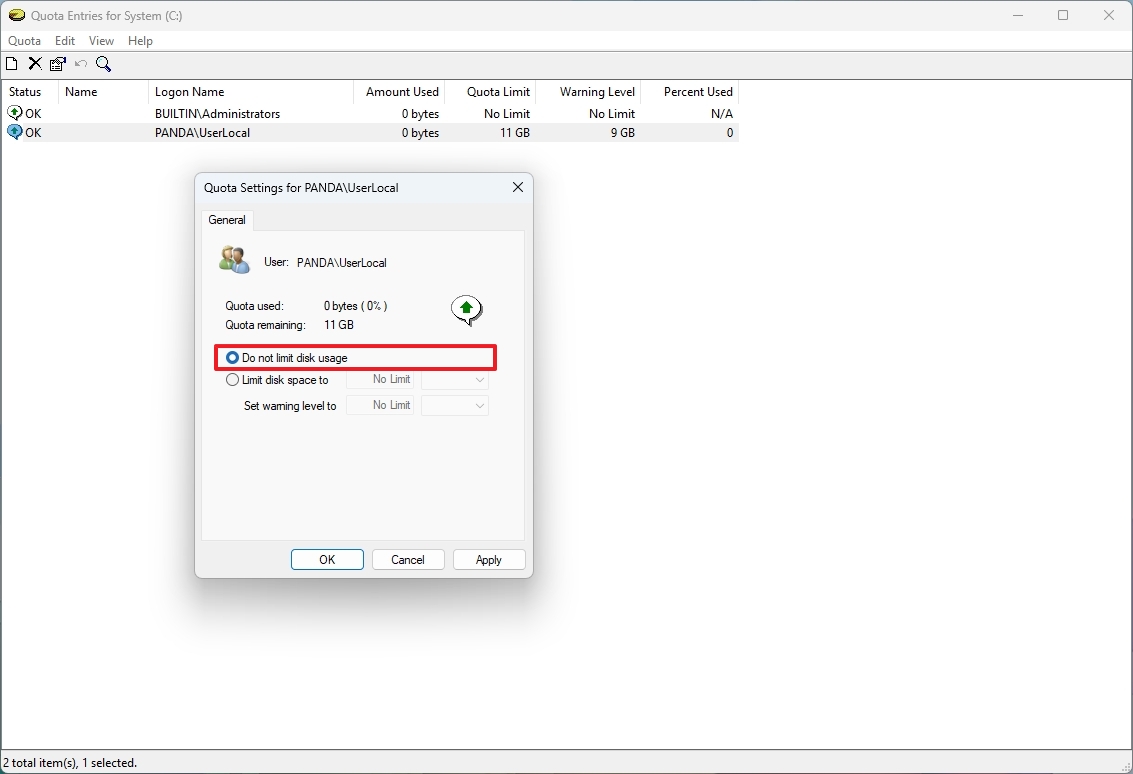Click 0 bytes amount used for Administrators
Screen dimensions: 1133x774
(421, 113)
